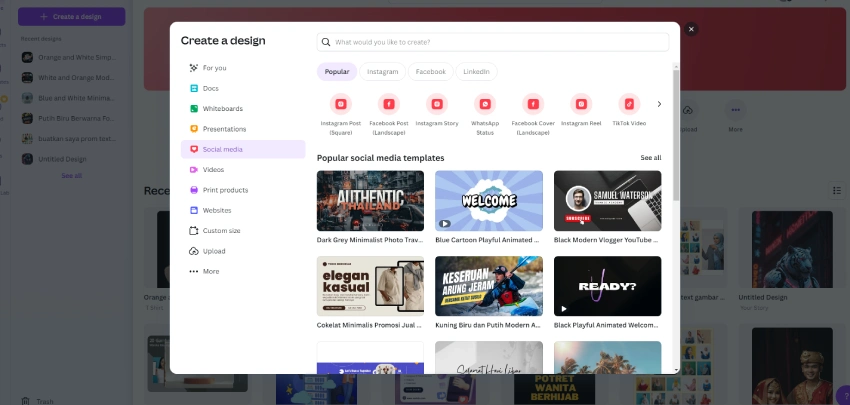Image resolution: width=850 pixels, height=405 pixels.
Task: Click the What would you like to create field
Action: [493, 42]
